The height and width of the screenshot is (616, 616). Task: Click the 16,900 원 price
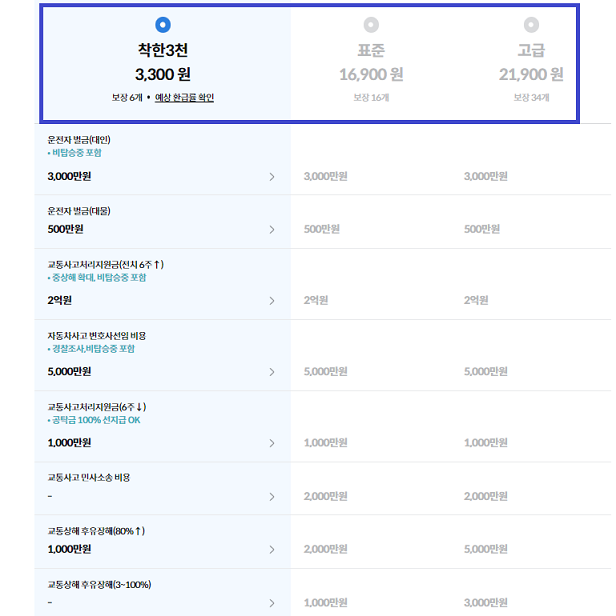click(x=371, y=74)
